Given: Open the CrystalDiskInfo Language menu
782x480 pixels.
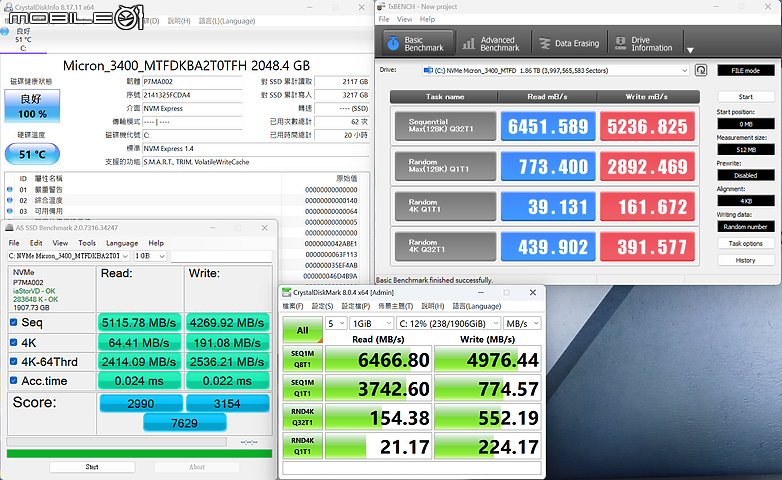Looking at the screenshot, I should 227,21.
